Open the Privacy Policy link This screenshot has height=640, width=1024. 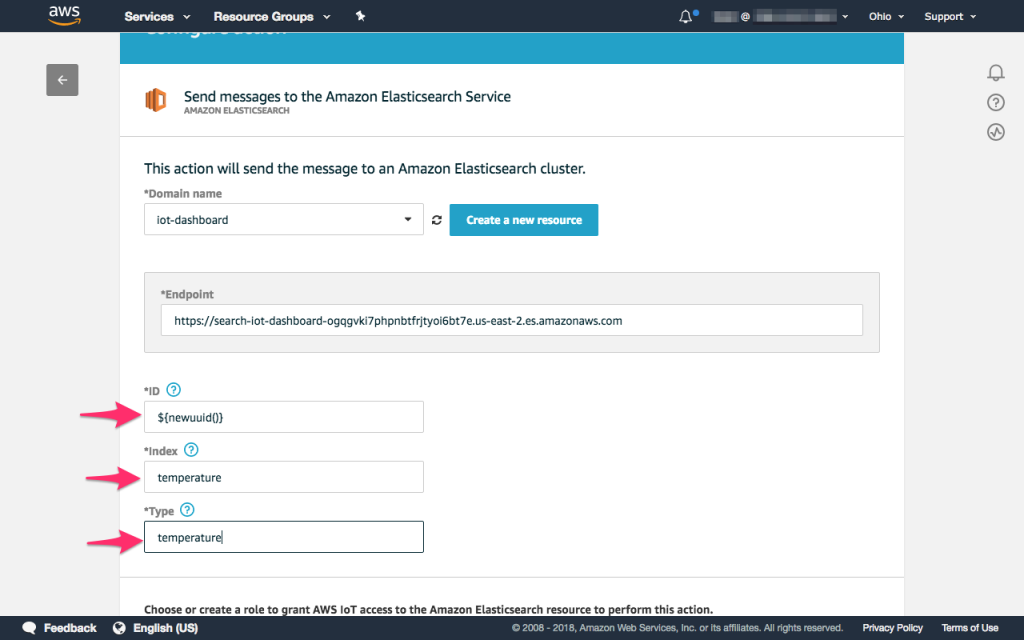click(x=891, y=627)
